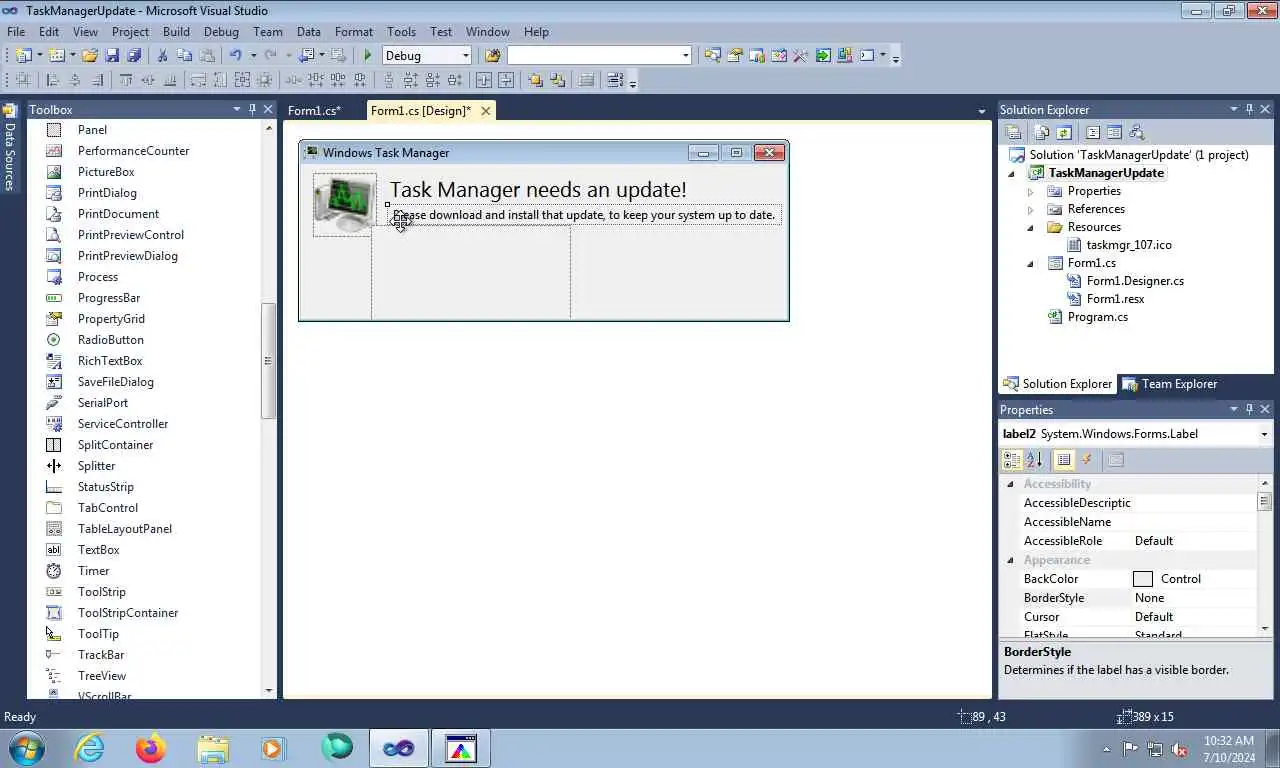Start debugging with the green play icon
This screenshot has width=1280, height=768.
[x=368, y=56]
